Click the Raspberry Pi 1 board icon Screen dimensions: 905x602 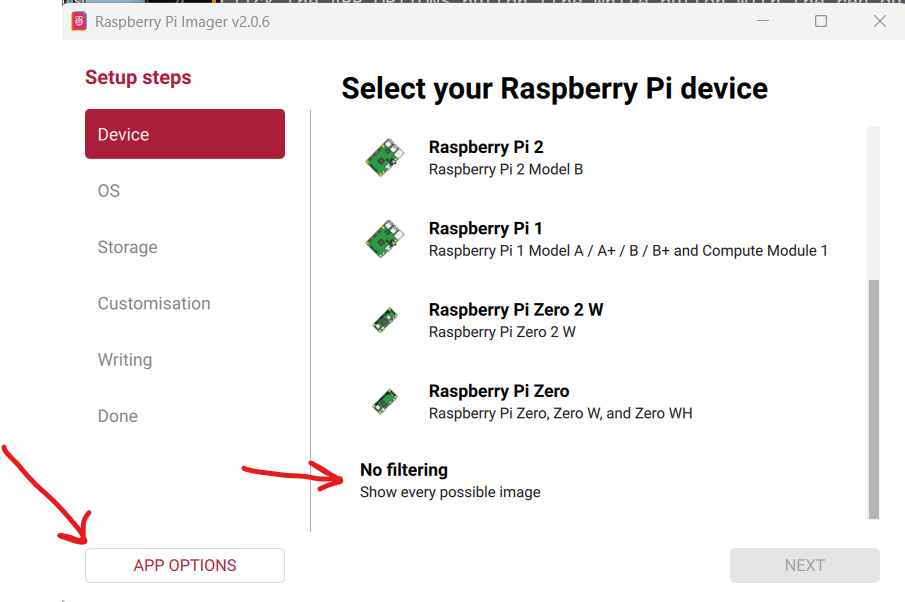point(383,239)
